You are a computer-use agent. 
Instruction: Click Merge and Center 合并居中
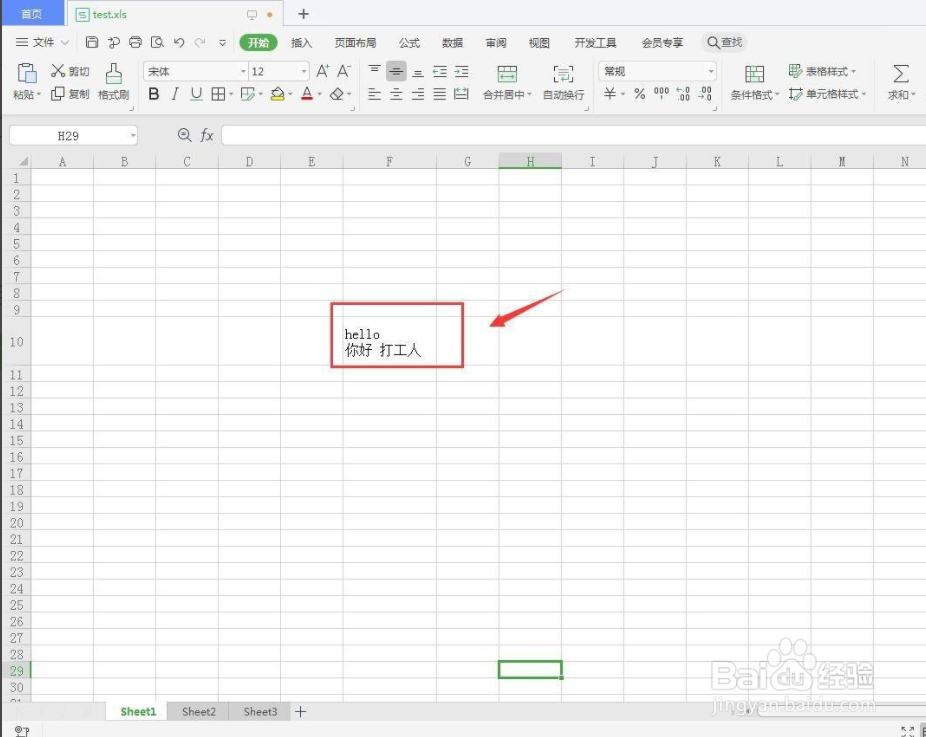[507, 81]
